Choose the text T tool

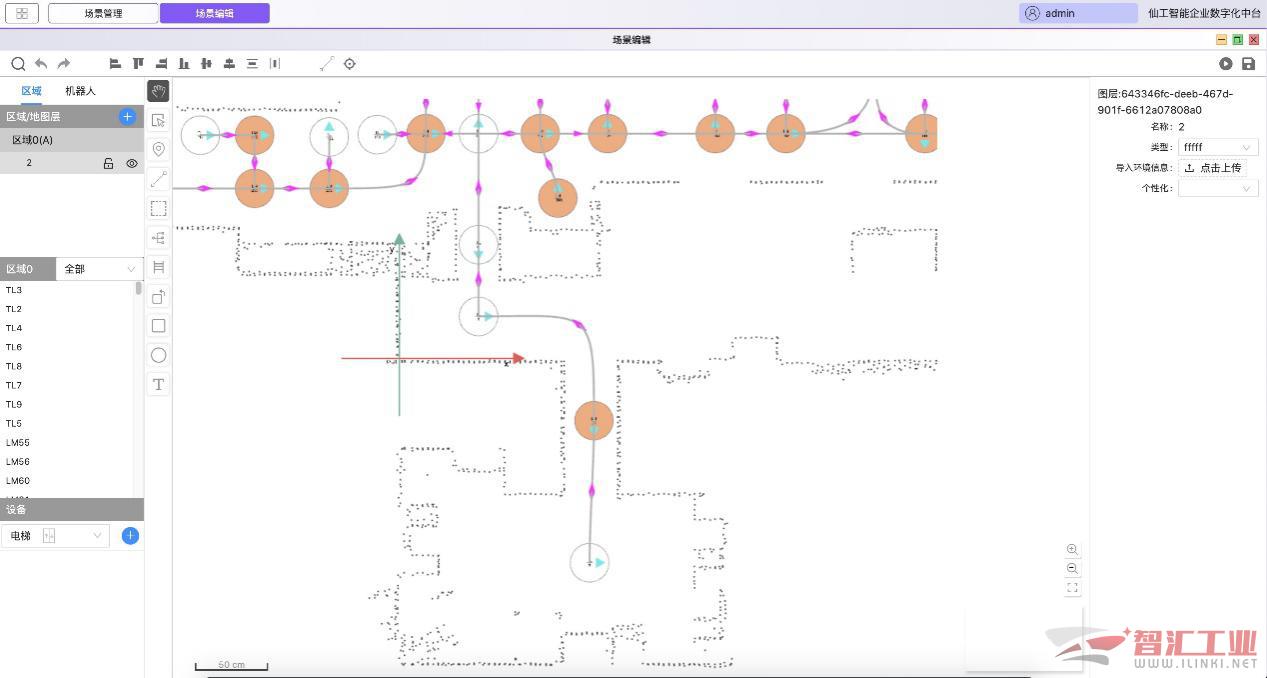158,384
